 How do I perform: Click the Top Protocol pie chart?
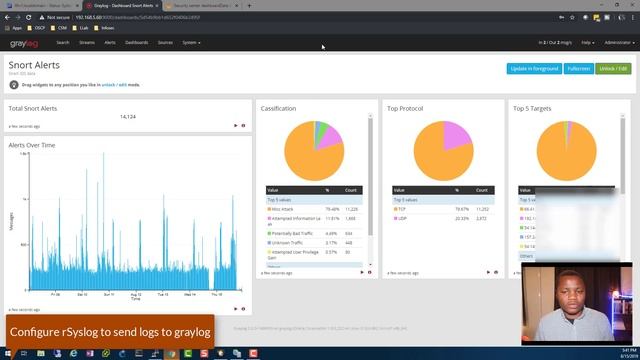[444, 151]
